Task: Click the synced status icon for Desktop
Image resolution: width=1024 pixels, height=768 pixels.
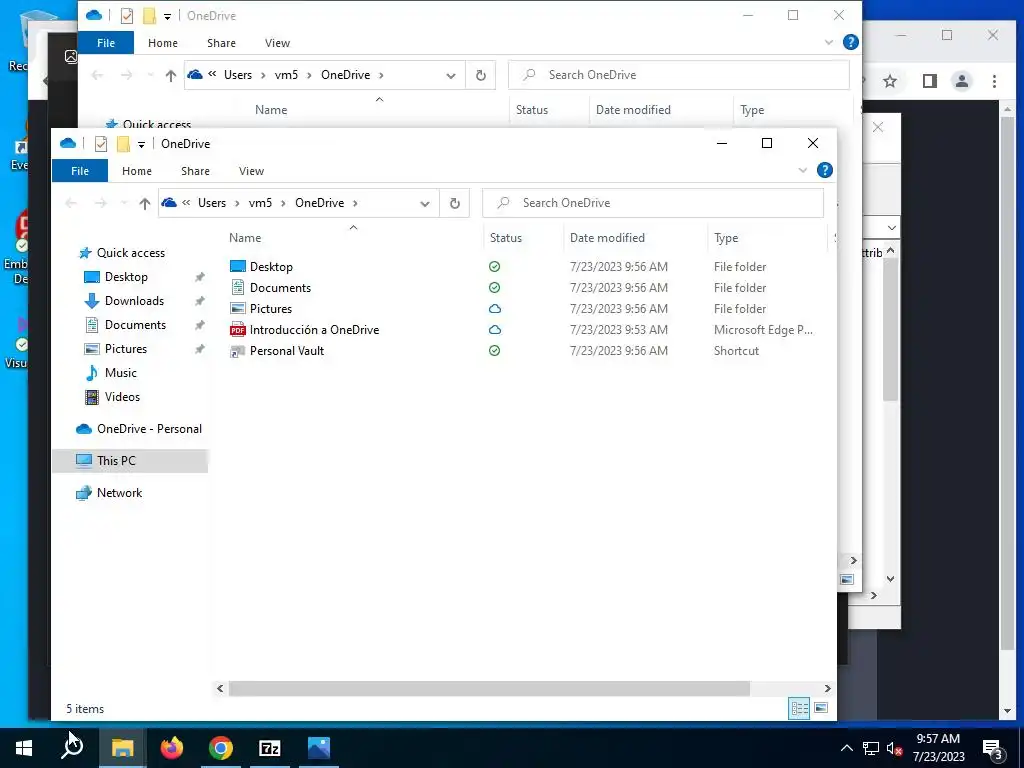Action: [494, 266]
